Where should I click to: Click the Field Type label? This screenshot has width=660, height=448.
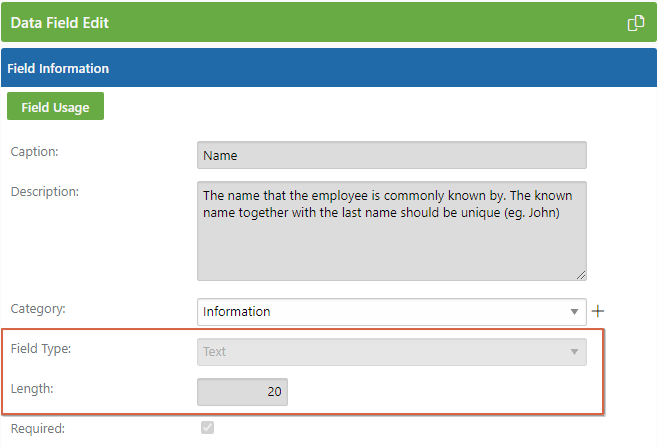pos(41,349)
